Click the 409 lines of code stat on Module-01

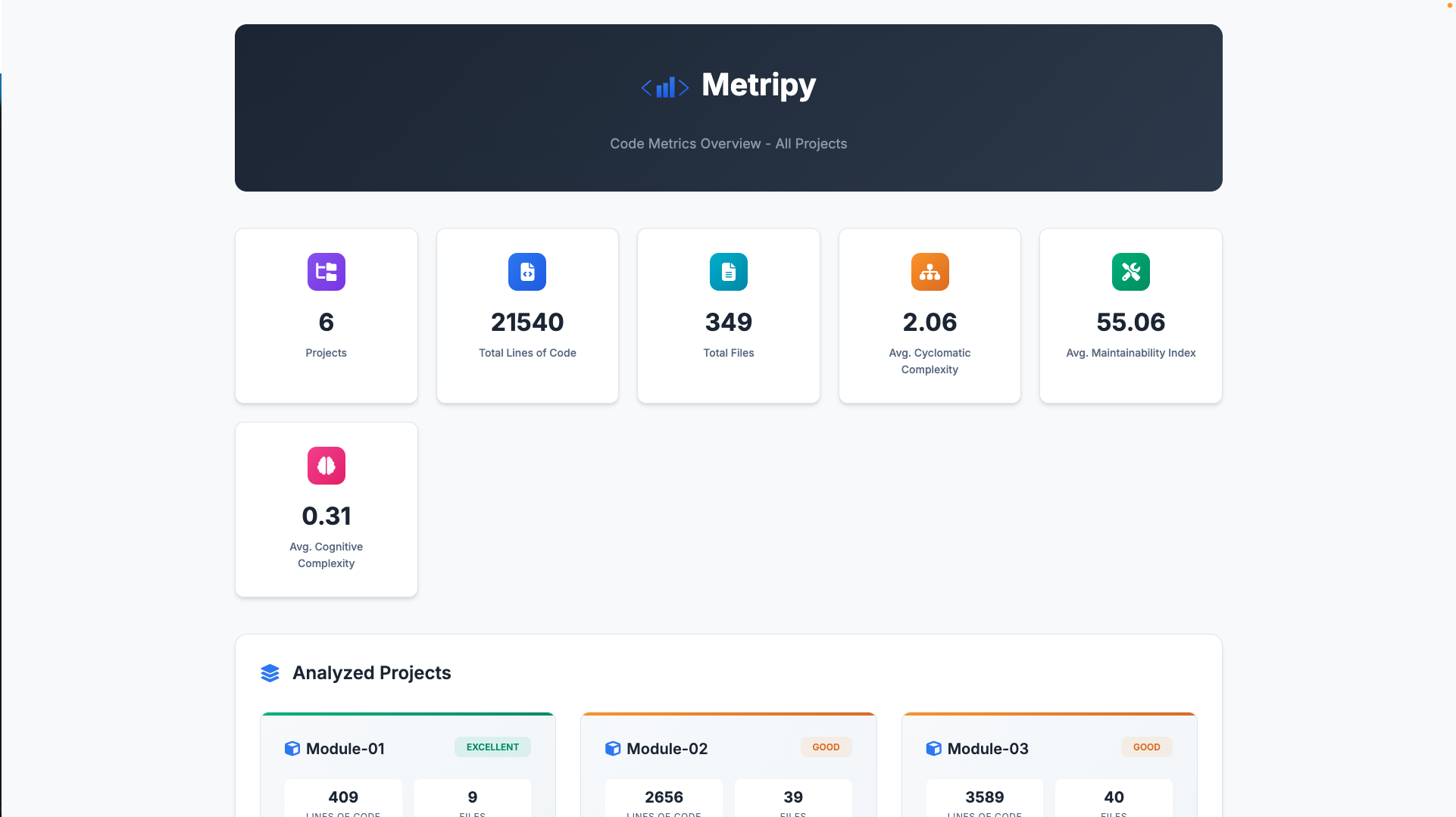click(342, 797)
